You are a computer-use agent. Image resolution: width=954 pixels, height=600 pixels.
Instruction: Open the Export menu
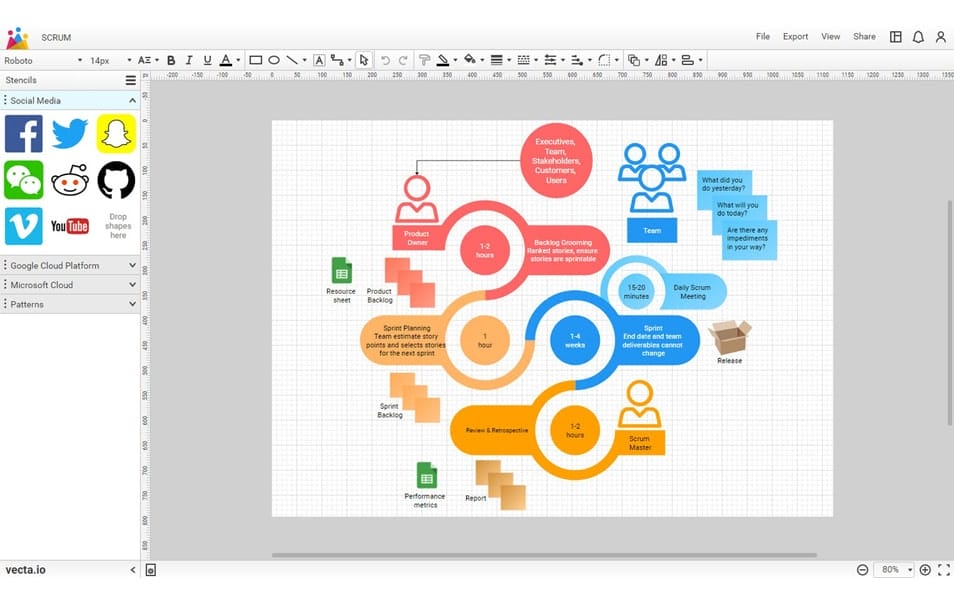[795, 37]
